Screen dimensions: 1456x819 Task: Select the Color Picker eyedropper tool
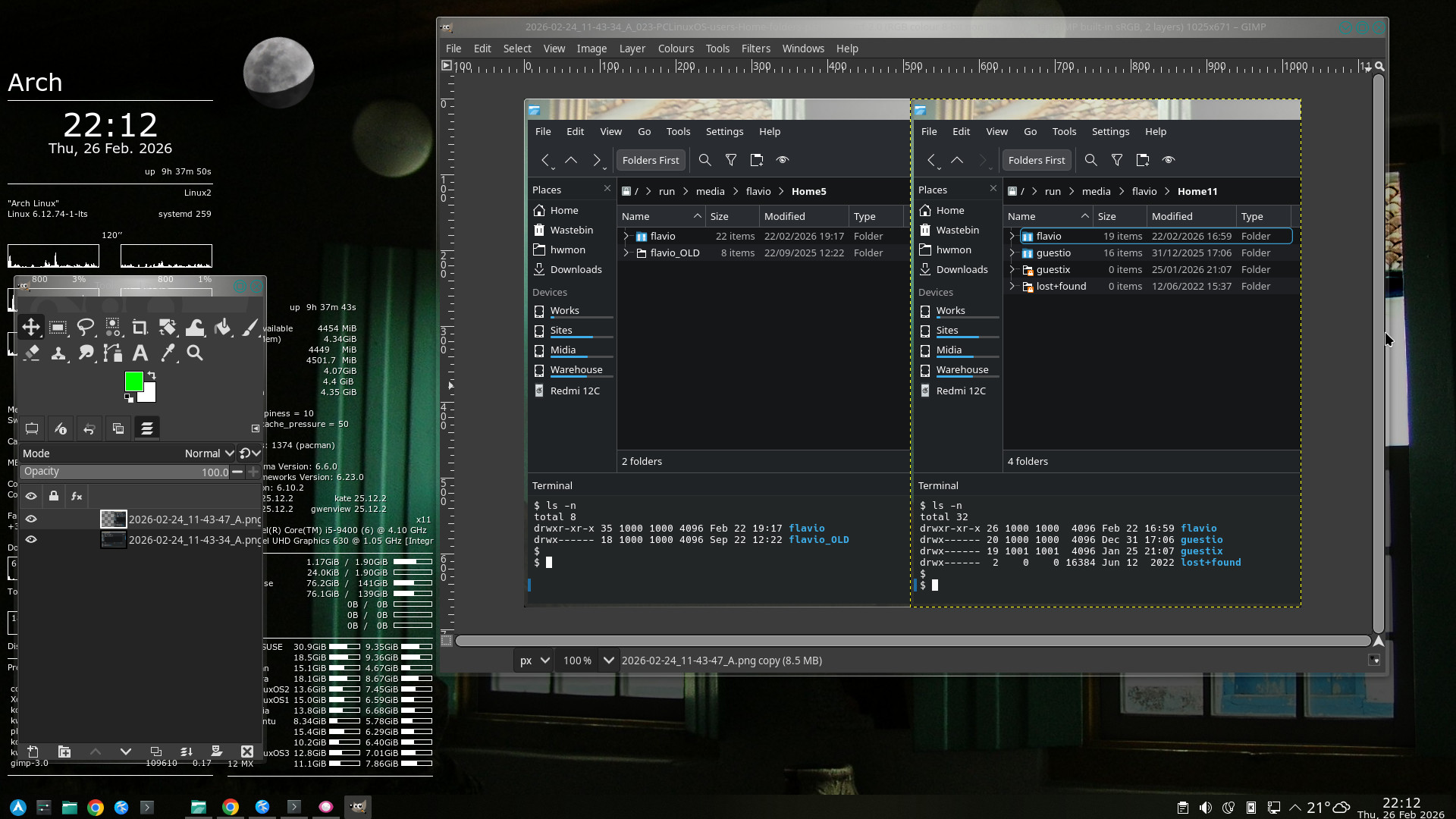168,353
